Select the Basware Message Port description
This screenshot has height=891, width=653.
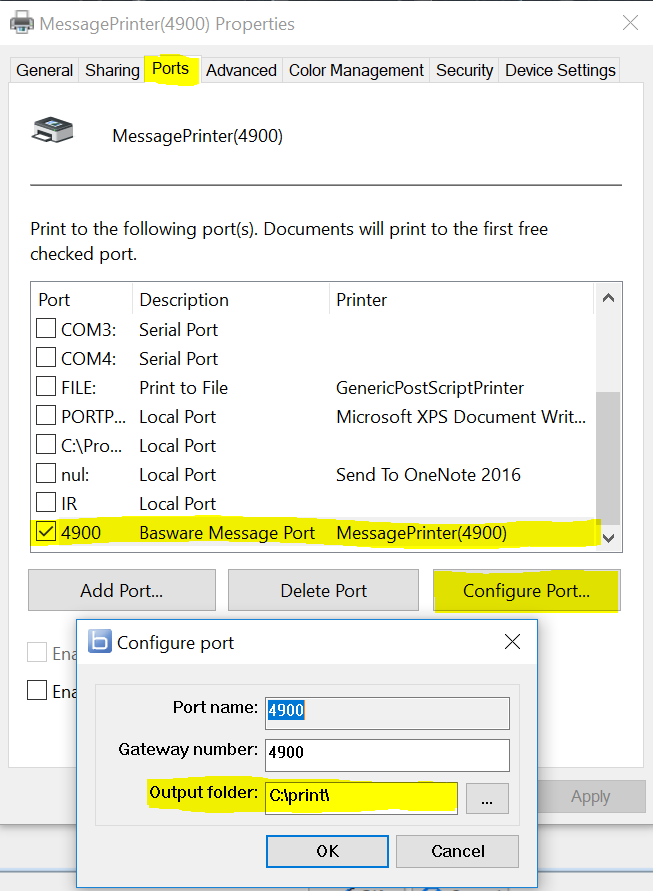point(227,533)
